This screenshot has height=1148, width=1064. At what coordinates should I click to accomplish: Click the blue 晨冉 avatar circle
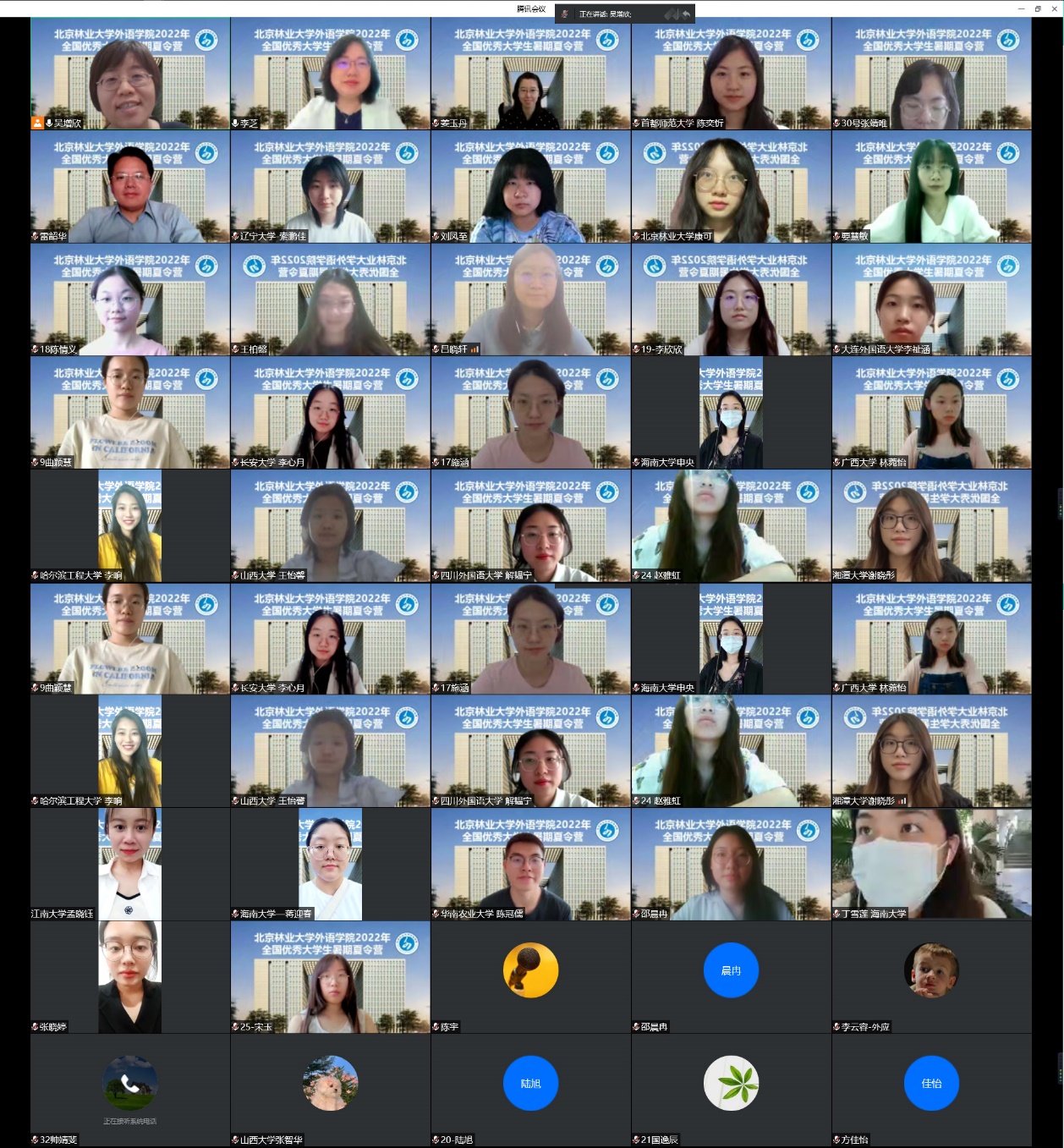tap(731, 970)
